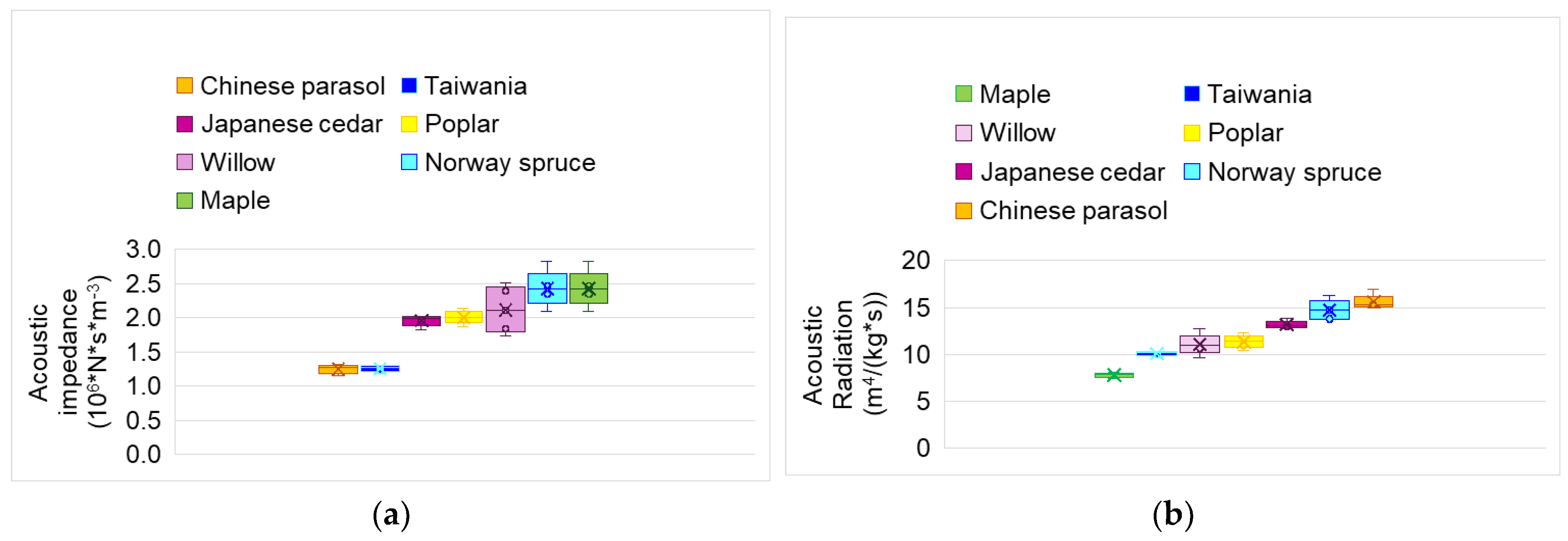Click the 3.0 tick label on the impedance axis
The width and height of the screenshot is (1568, 541).
coord(143,249)
